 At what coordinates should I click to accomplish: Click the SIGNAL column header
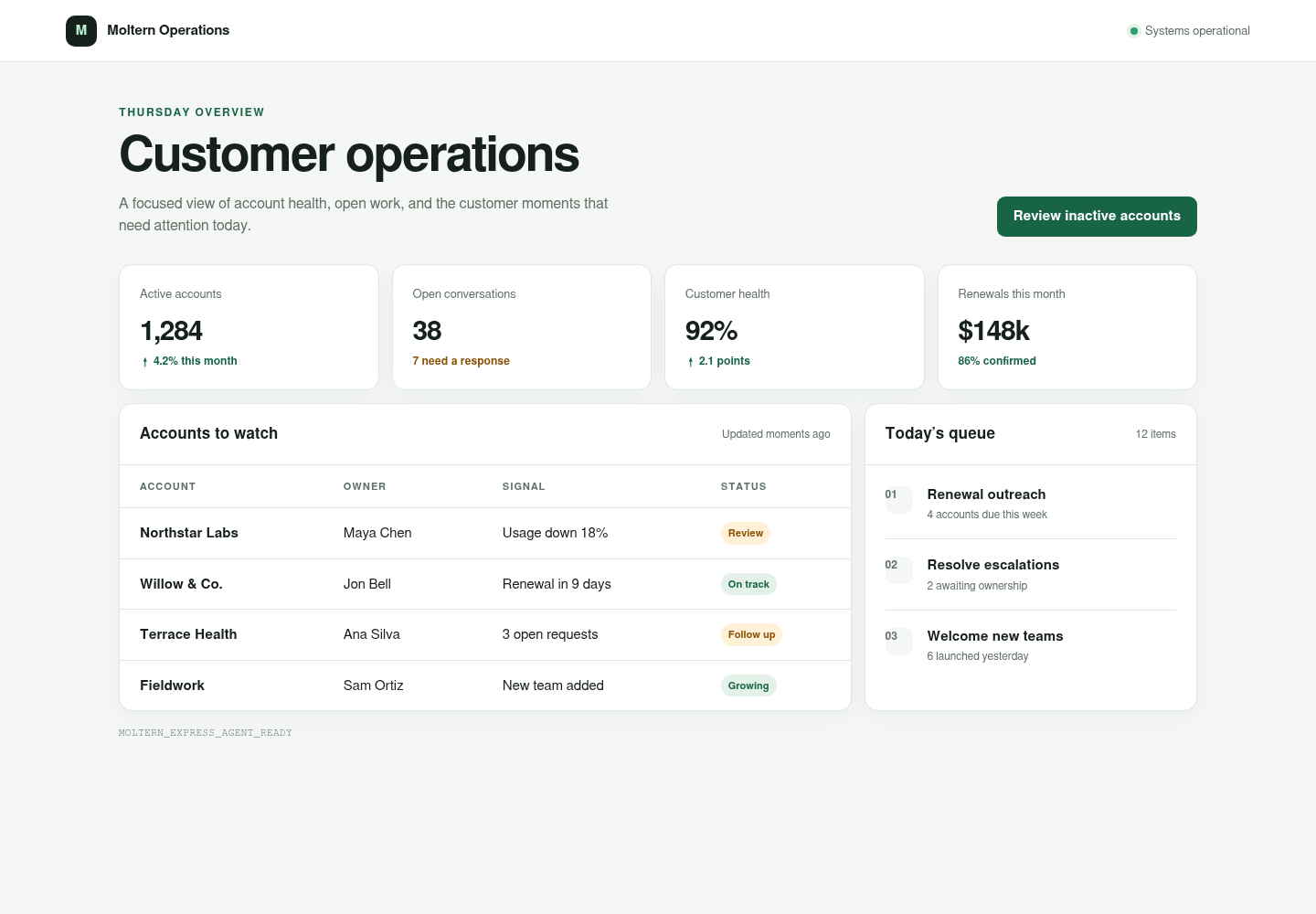tap(524, 486)
